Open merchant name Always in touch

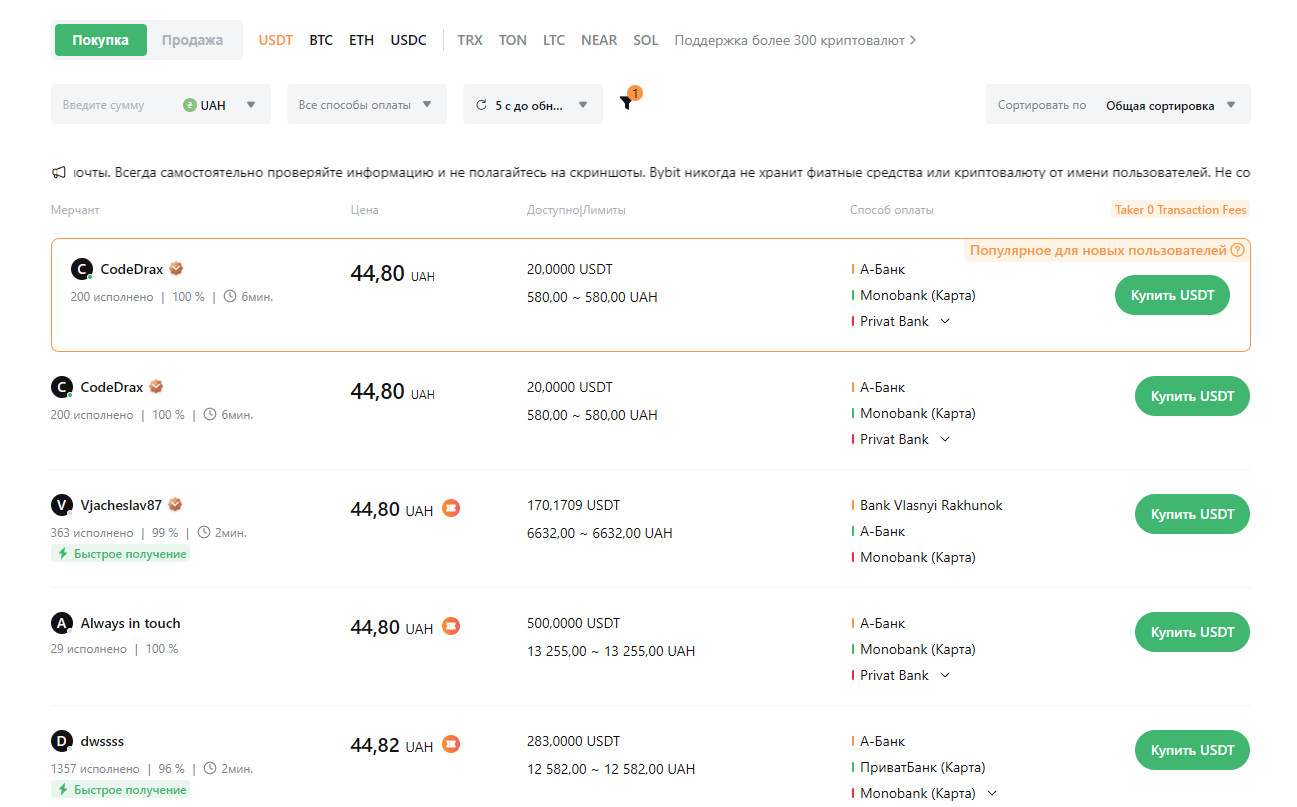click(131, 623)
